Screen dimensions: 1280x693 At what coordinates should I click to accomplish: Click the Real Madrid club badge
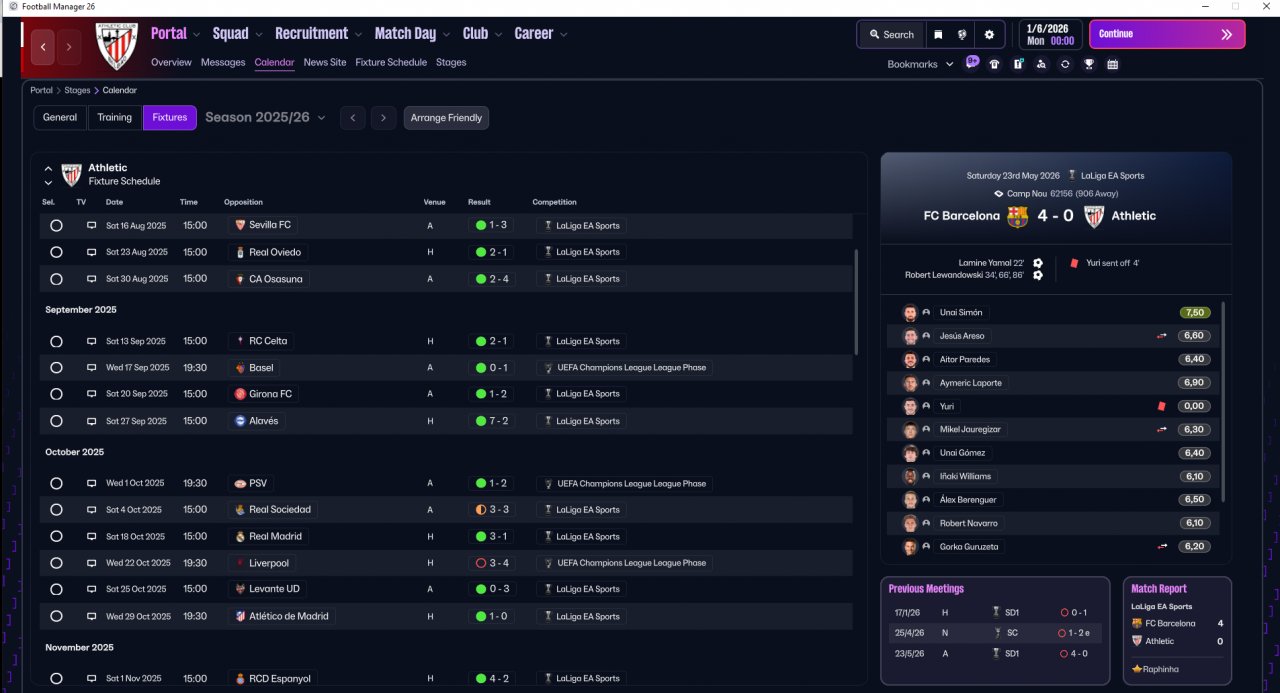coord(239,536)
